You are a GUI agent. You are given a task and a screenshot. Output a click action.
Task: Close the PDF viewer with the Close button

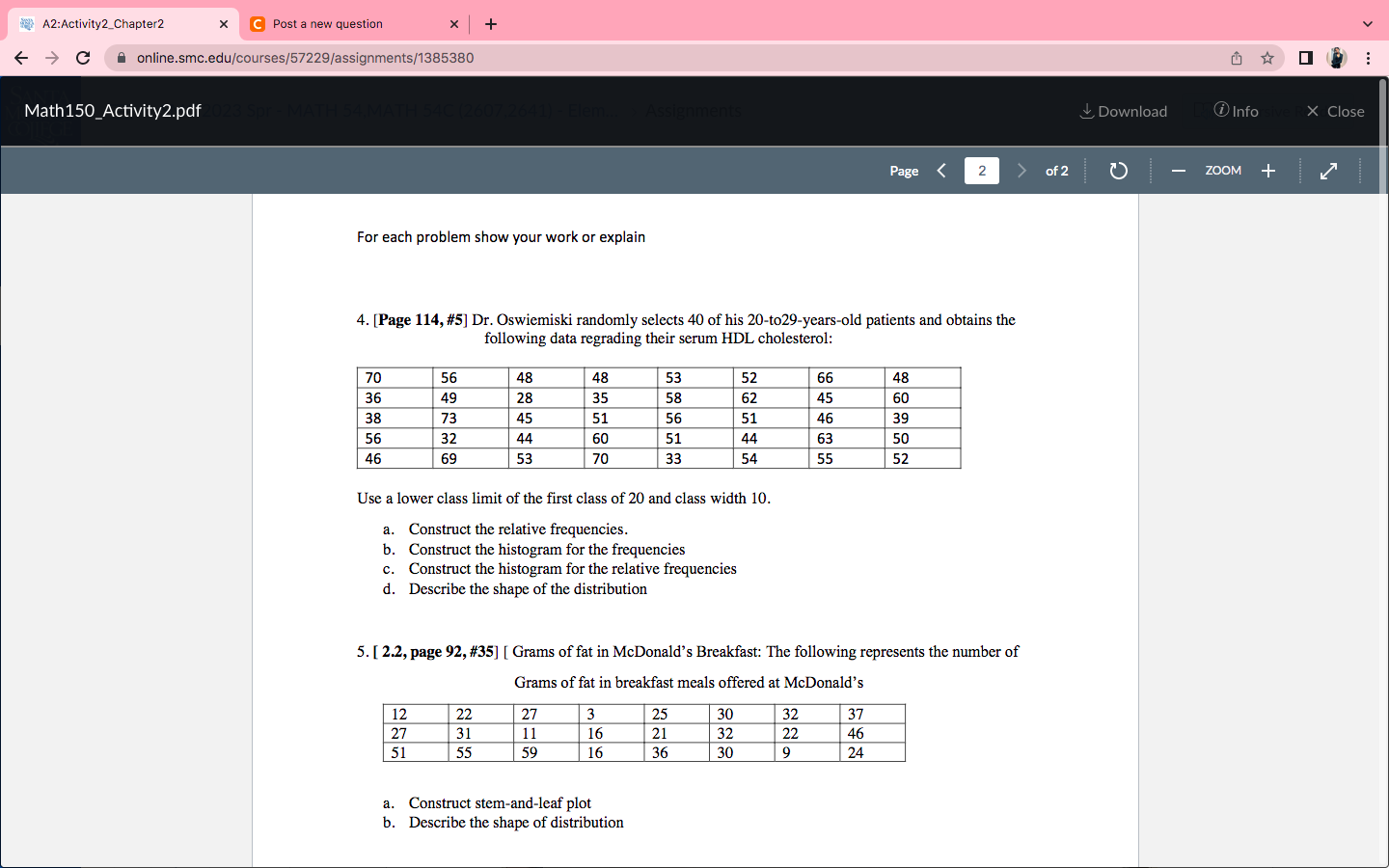click(1335, 111)
